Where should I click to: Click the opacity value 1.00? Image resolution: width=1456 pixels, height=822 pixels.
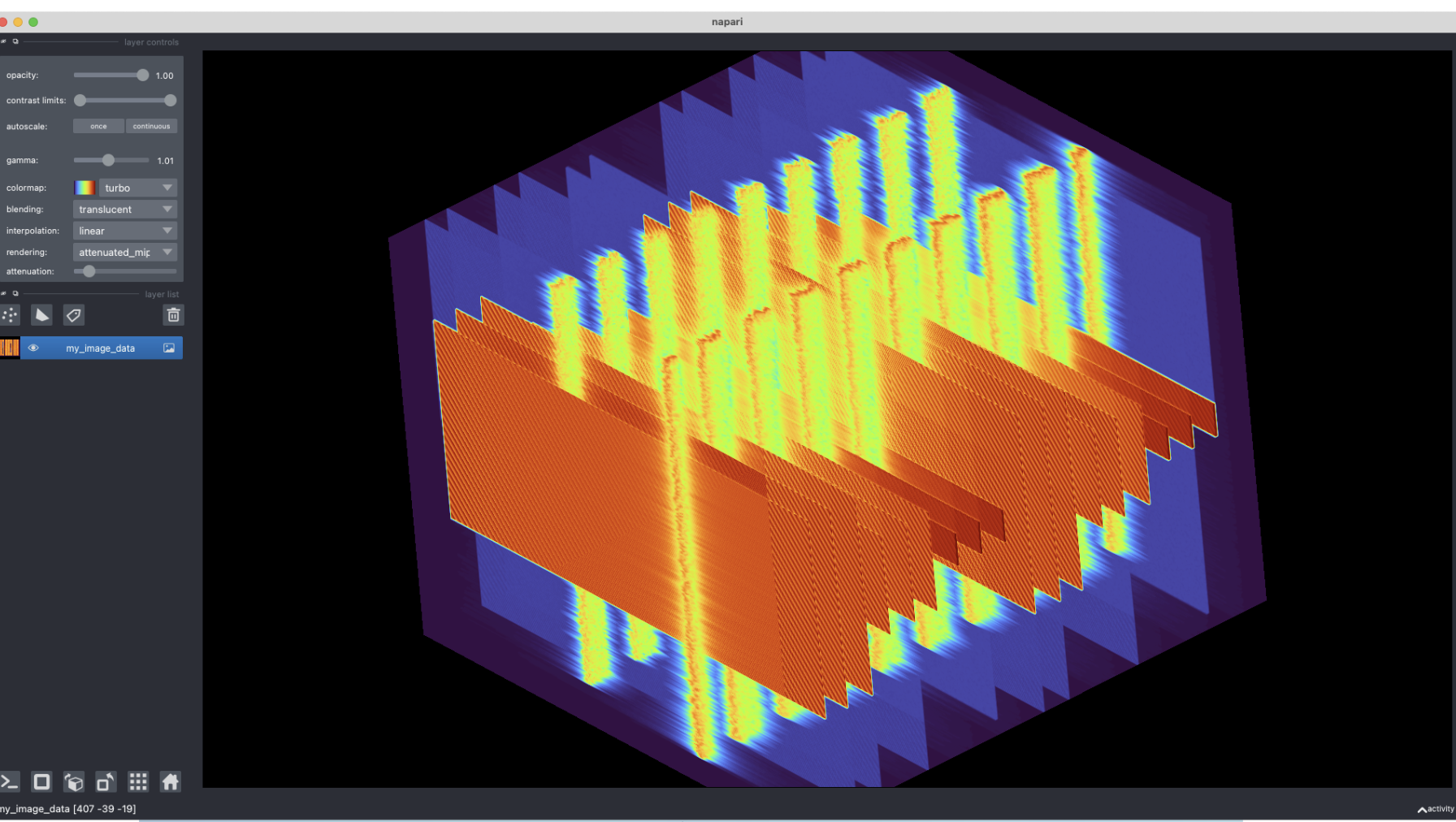tap(165, 76)
